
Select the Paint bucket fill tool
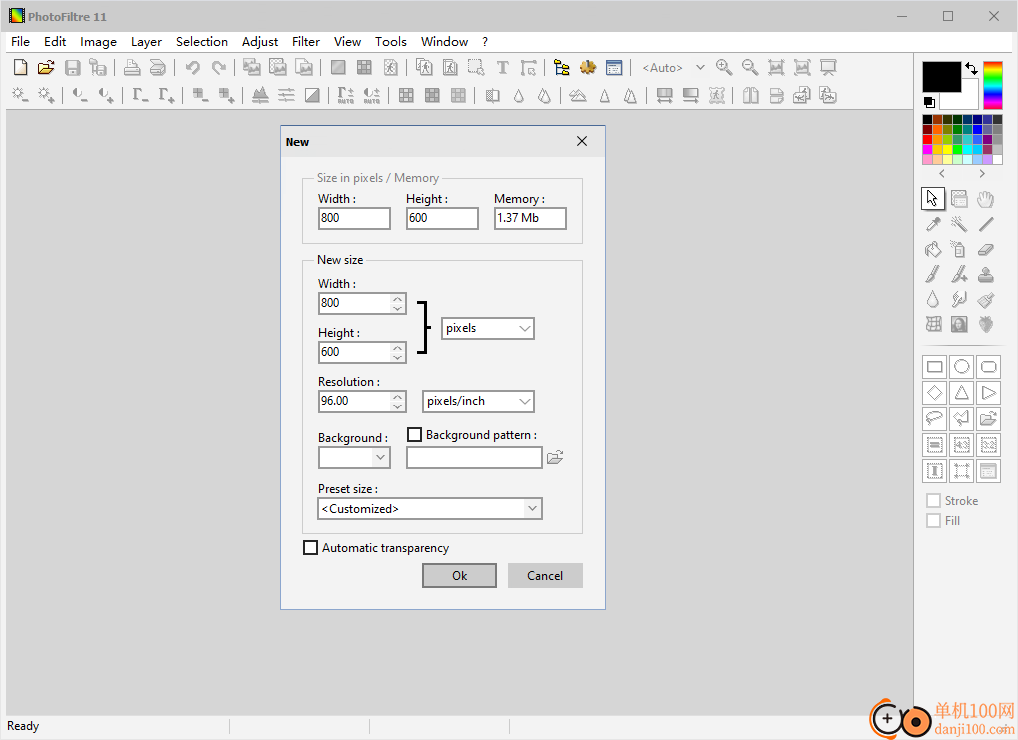pos(933,250)
